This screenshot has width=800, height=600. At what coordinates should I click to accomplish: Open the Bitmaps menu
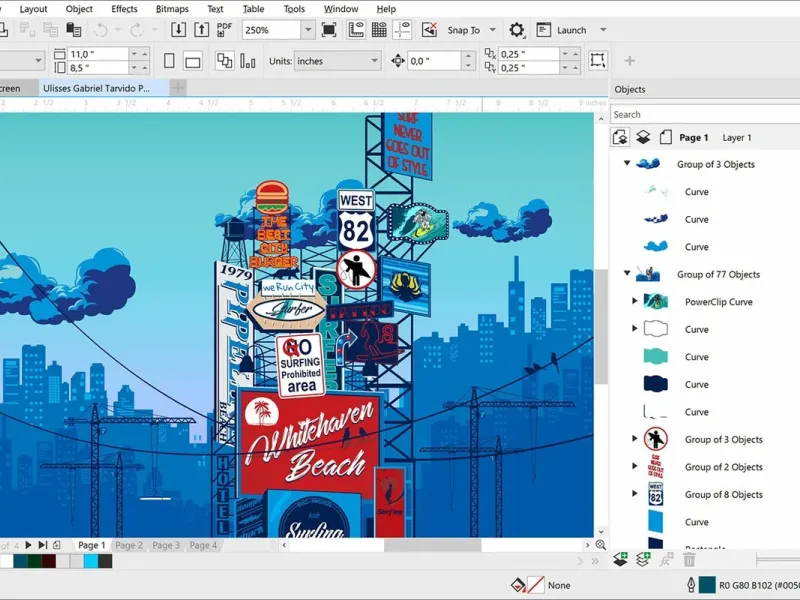click(172, 8)
